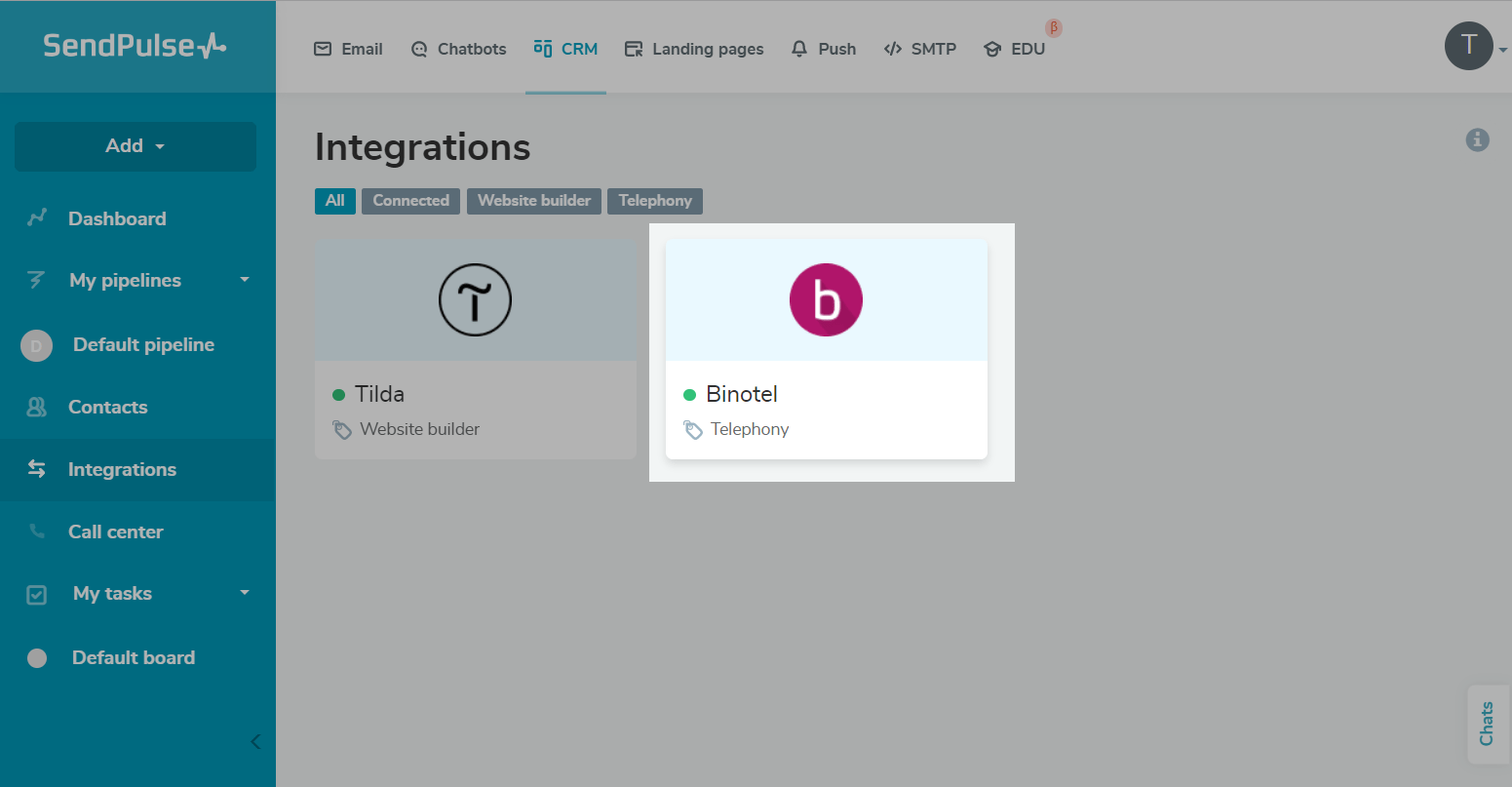Open the Add dropdown button
The height and width of the screenshot is (787, 1512).
pyautogui.click(x=136, y=146)
